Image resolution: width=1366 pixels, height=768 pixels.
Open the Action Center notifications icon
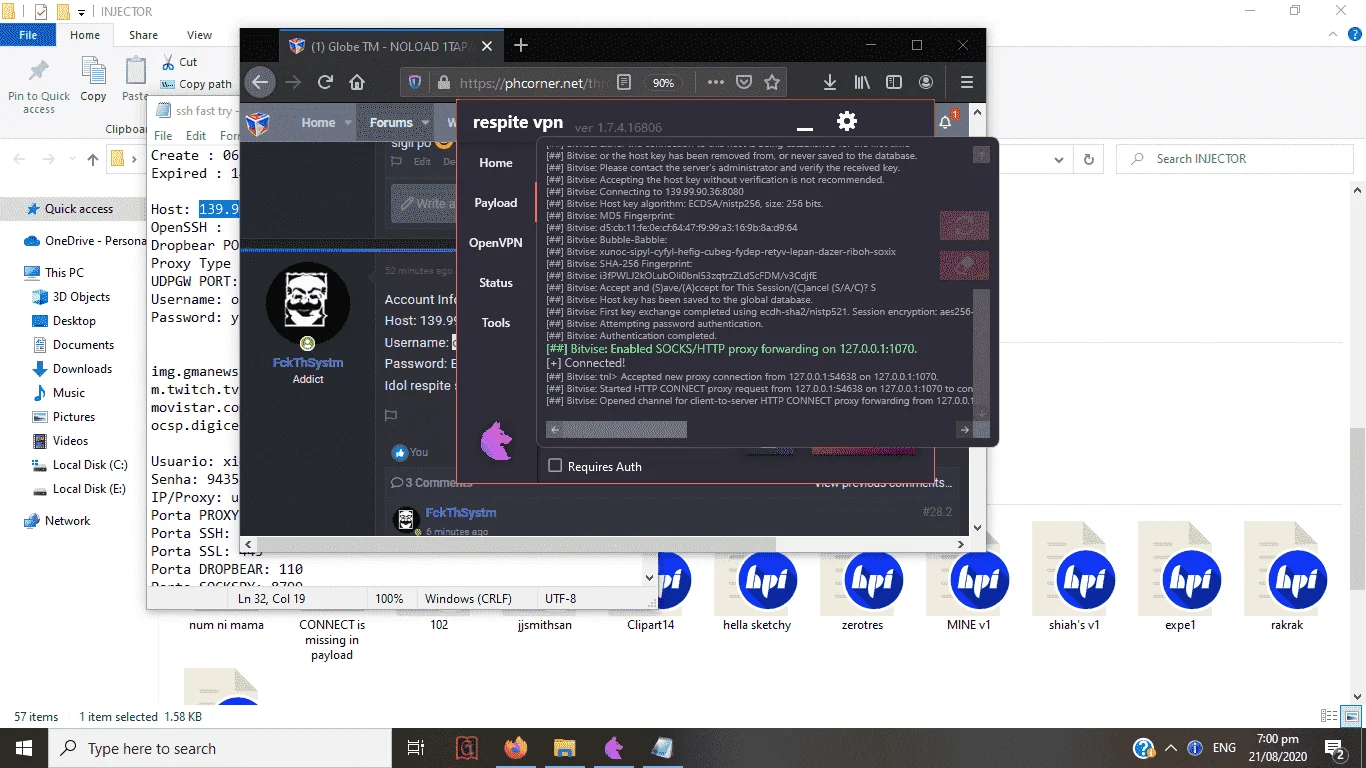(1335, 748)
